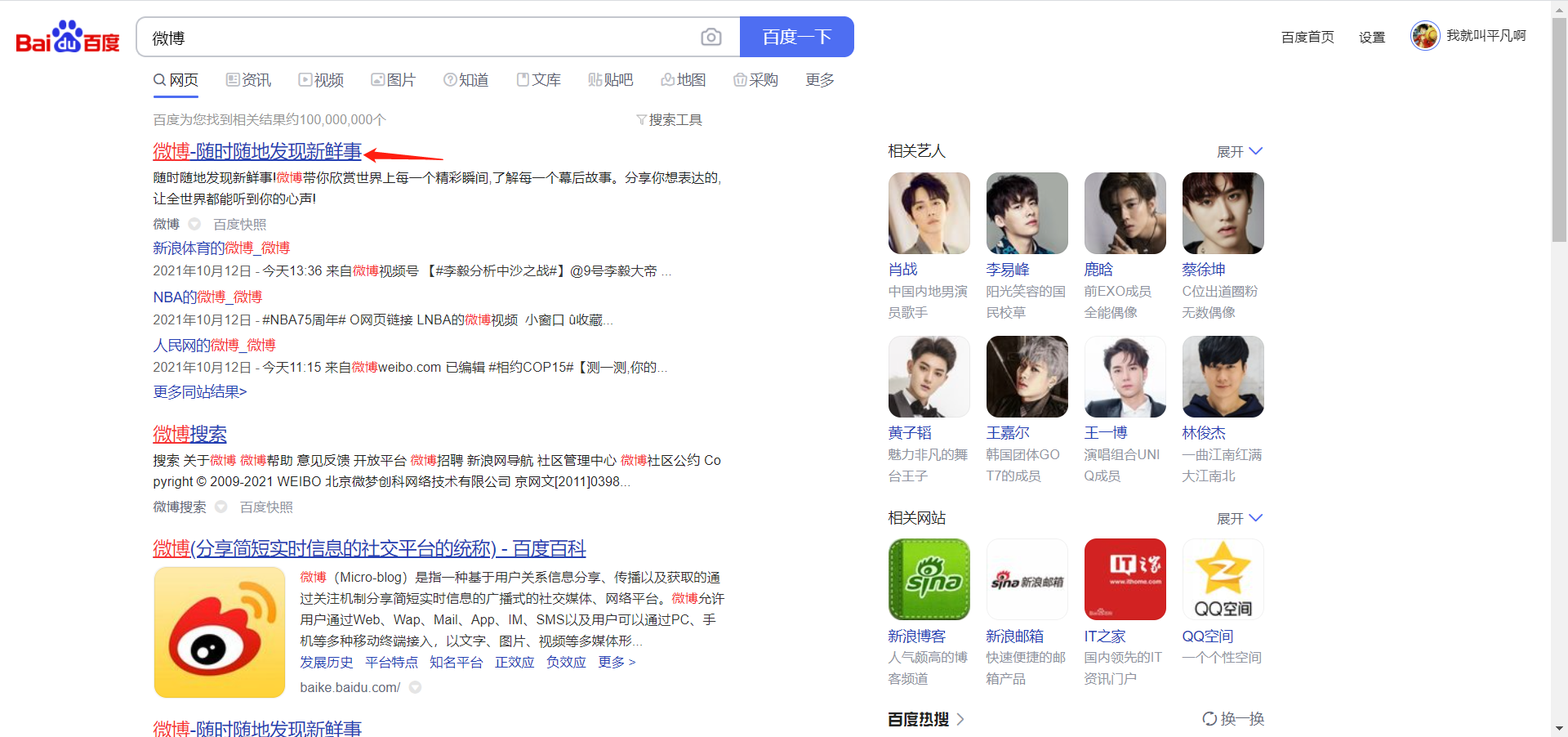Switch to the 资讯 tab
The height and width of the screenshot is (737, 1568).
[248, 80]
